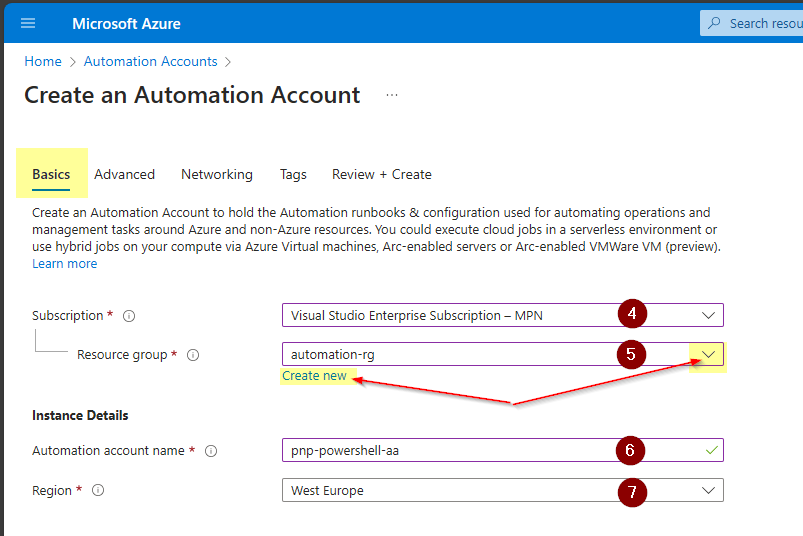This screenshot has width=803, height=536.
Task: Click the Home breadcrumb link
Action: click(x=43, y=61)
